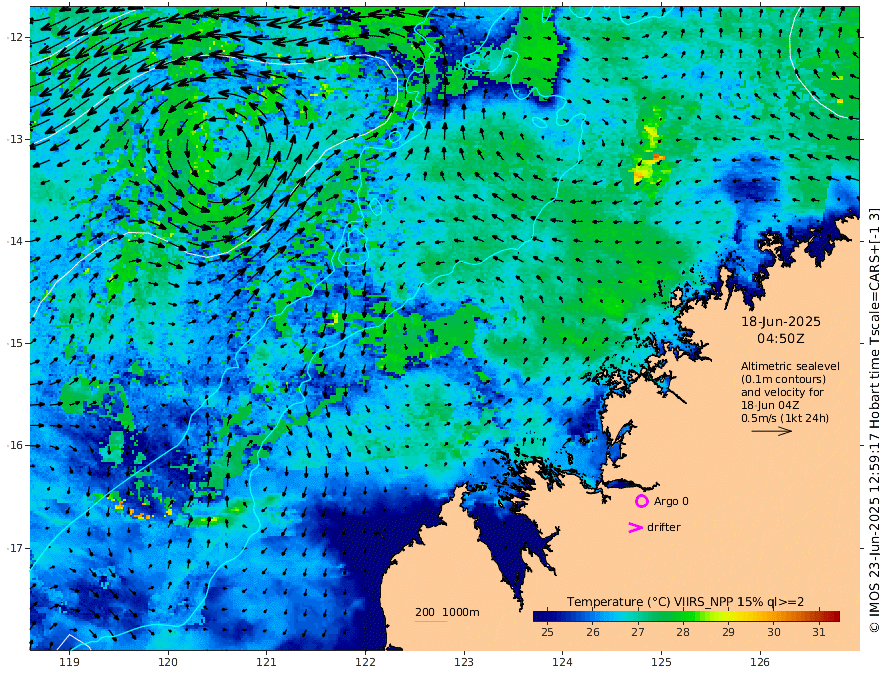The height and width of the screenshot is (680, 880).
Task: Click the time label 04:50Z
Action: click(781, 339)
